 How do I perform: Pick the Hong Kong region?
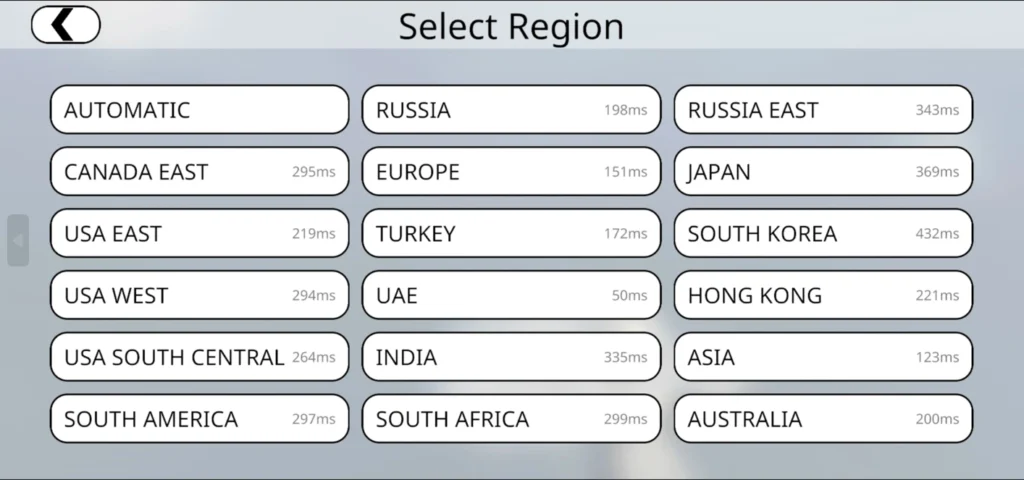tap(823, 296)
